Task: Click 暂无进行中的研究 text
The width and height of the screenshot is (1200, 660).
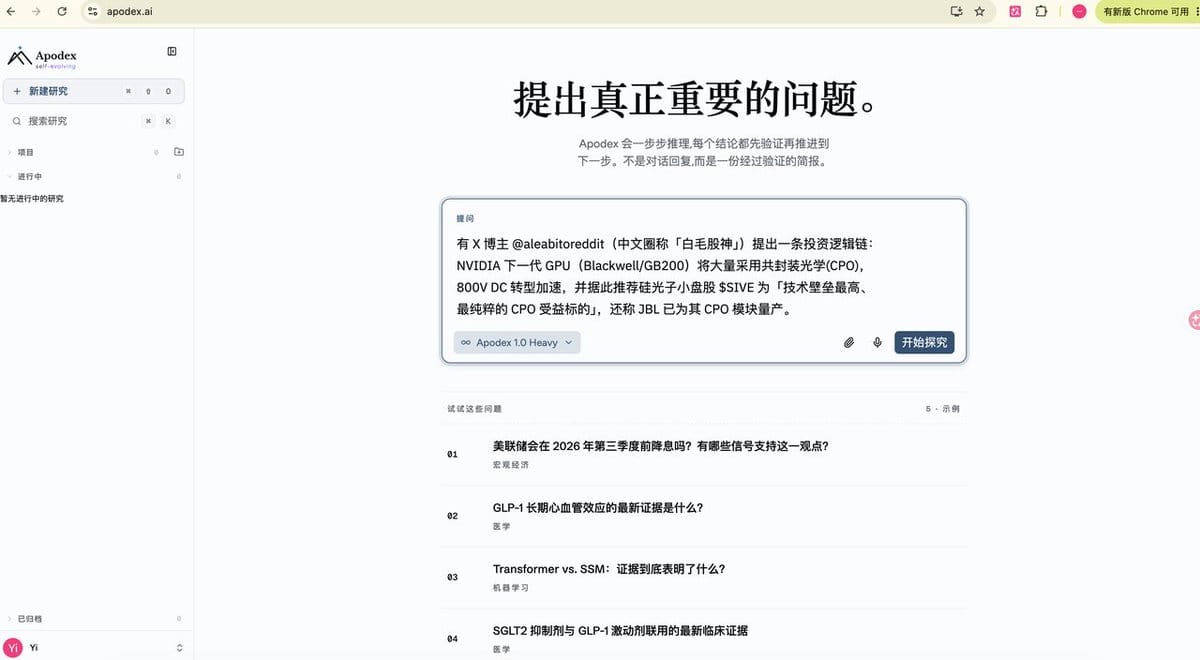Action: click(x=32, y=198)
